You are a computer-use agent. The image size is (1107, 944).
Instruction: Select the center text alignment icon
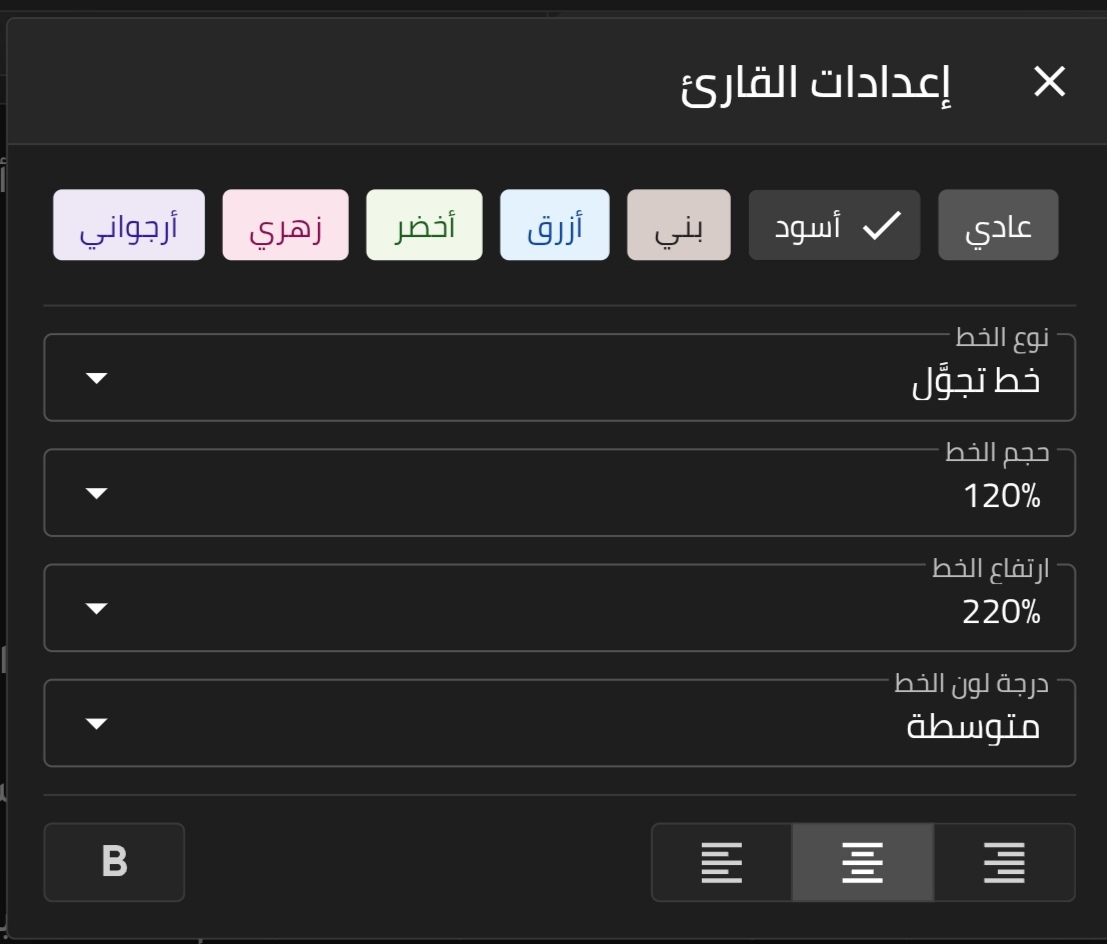pos(862,862)
